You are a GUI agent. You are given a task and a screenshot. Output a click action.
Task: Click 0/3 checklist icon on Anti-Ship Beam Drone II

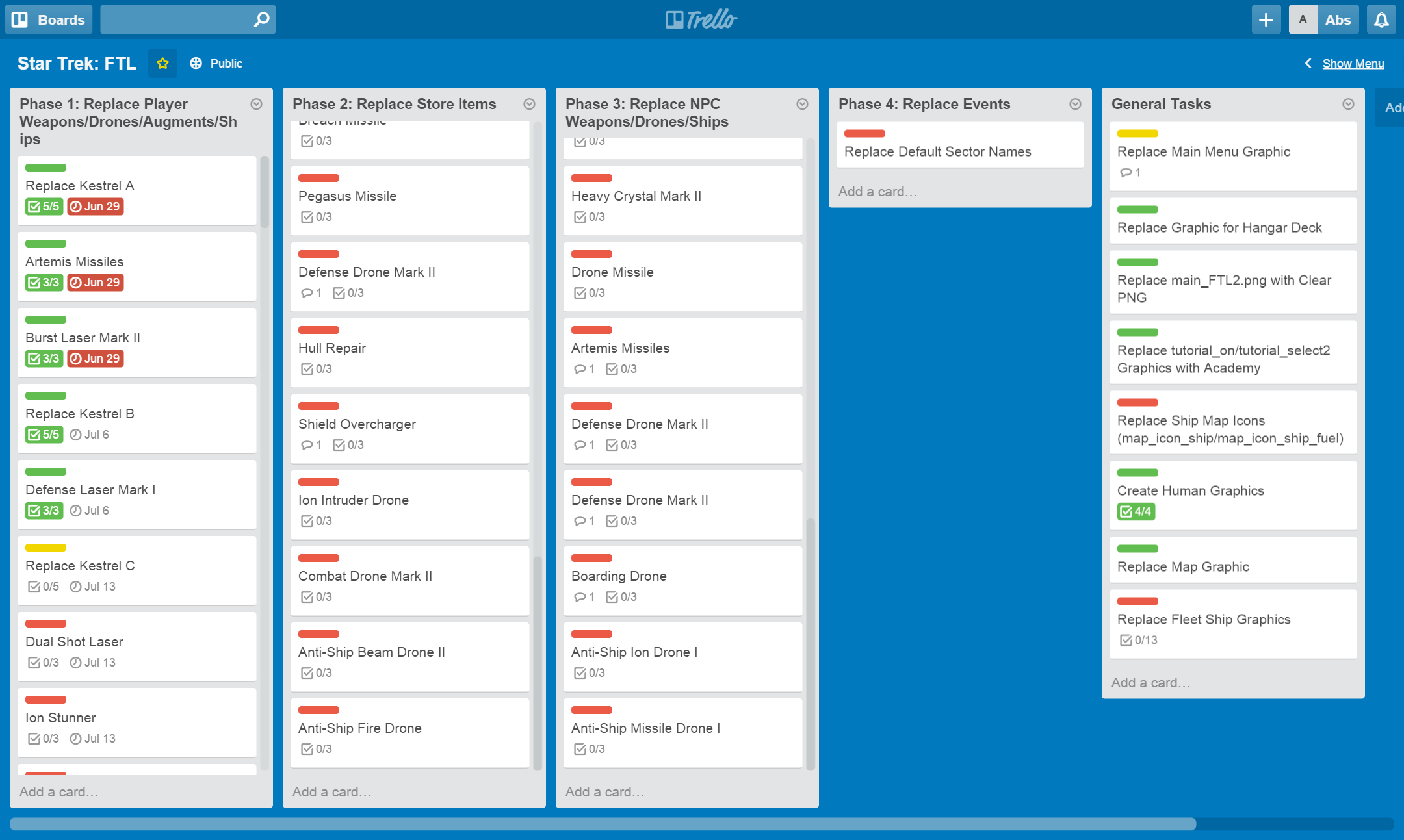[307, 673]
